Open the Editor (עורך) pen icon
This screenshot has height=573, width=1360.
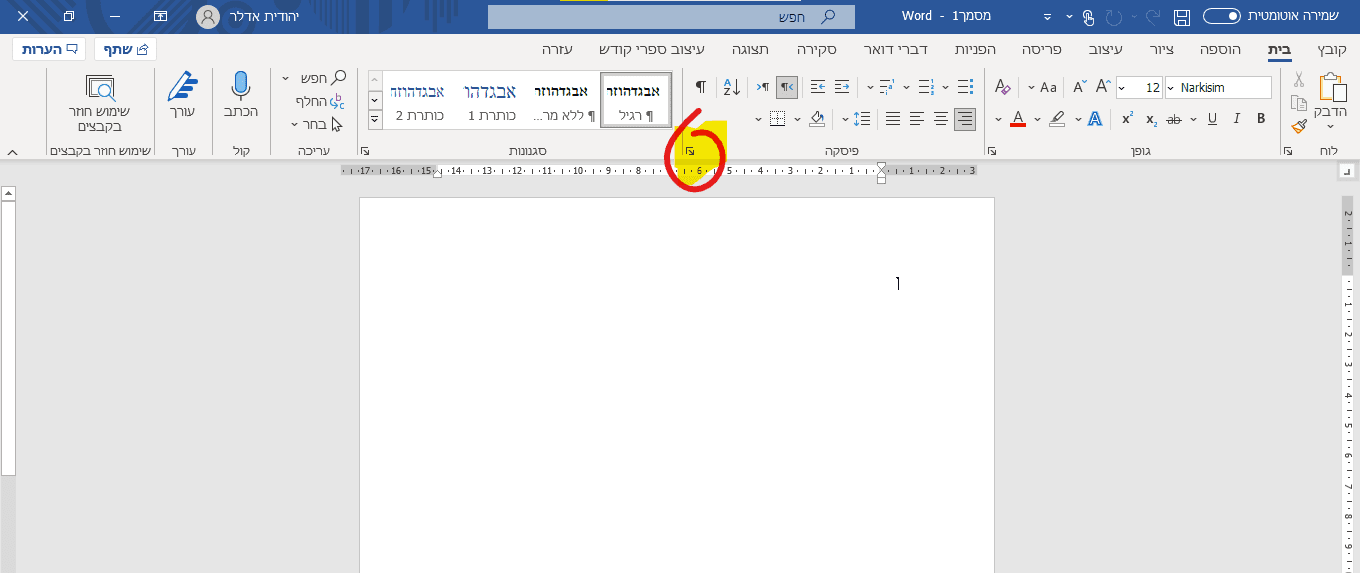point(181,87)
